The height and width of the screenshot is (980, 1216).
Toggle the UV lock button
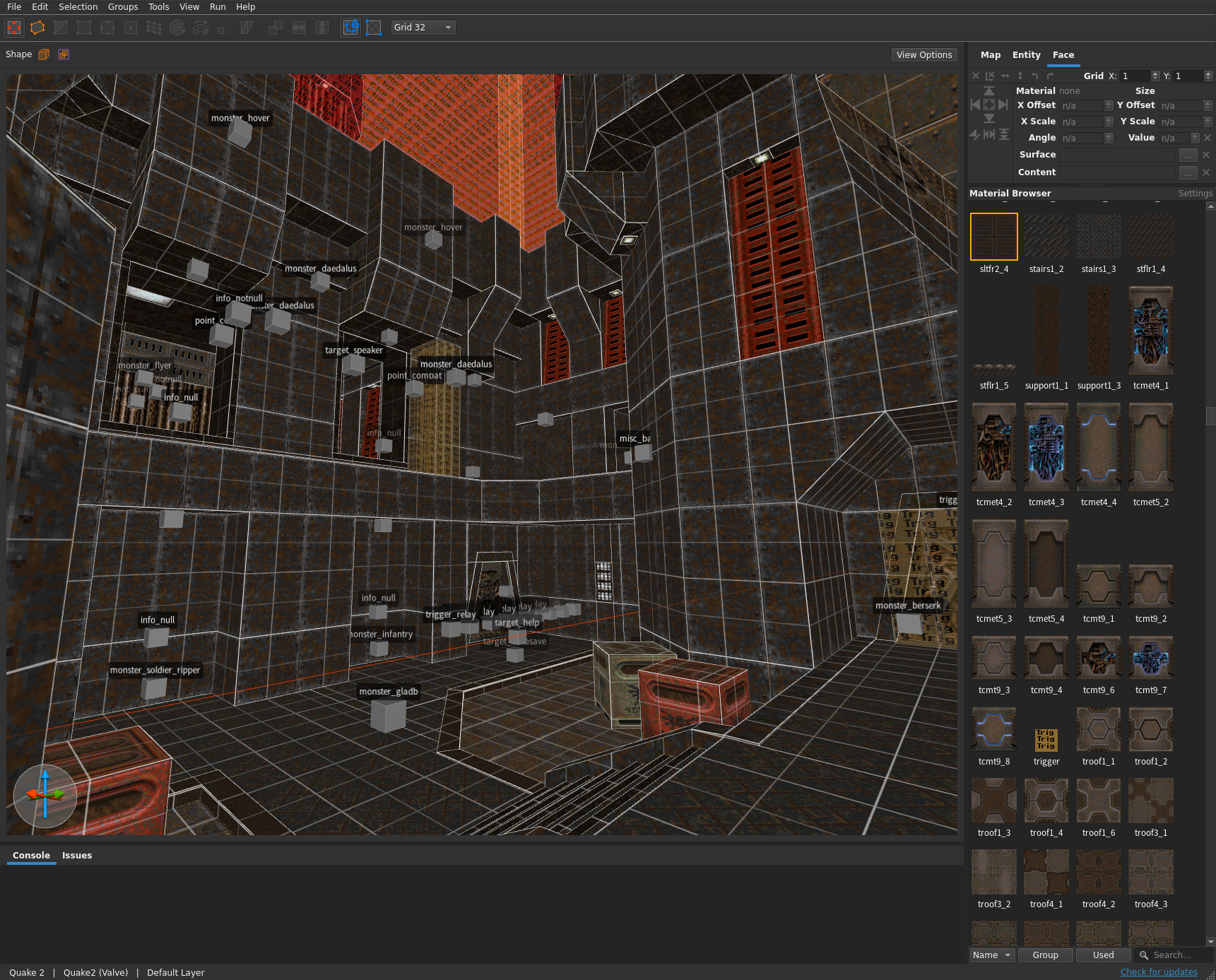pyautogui.click(x=374, y=28)
